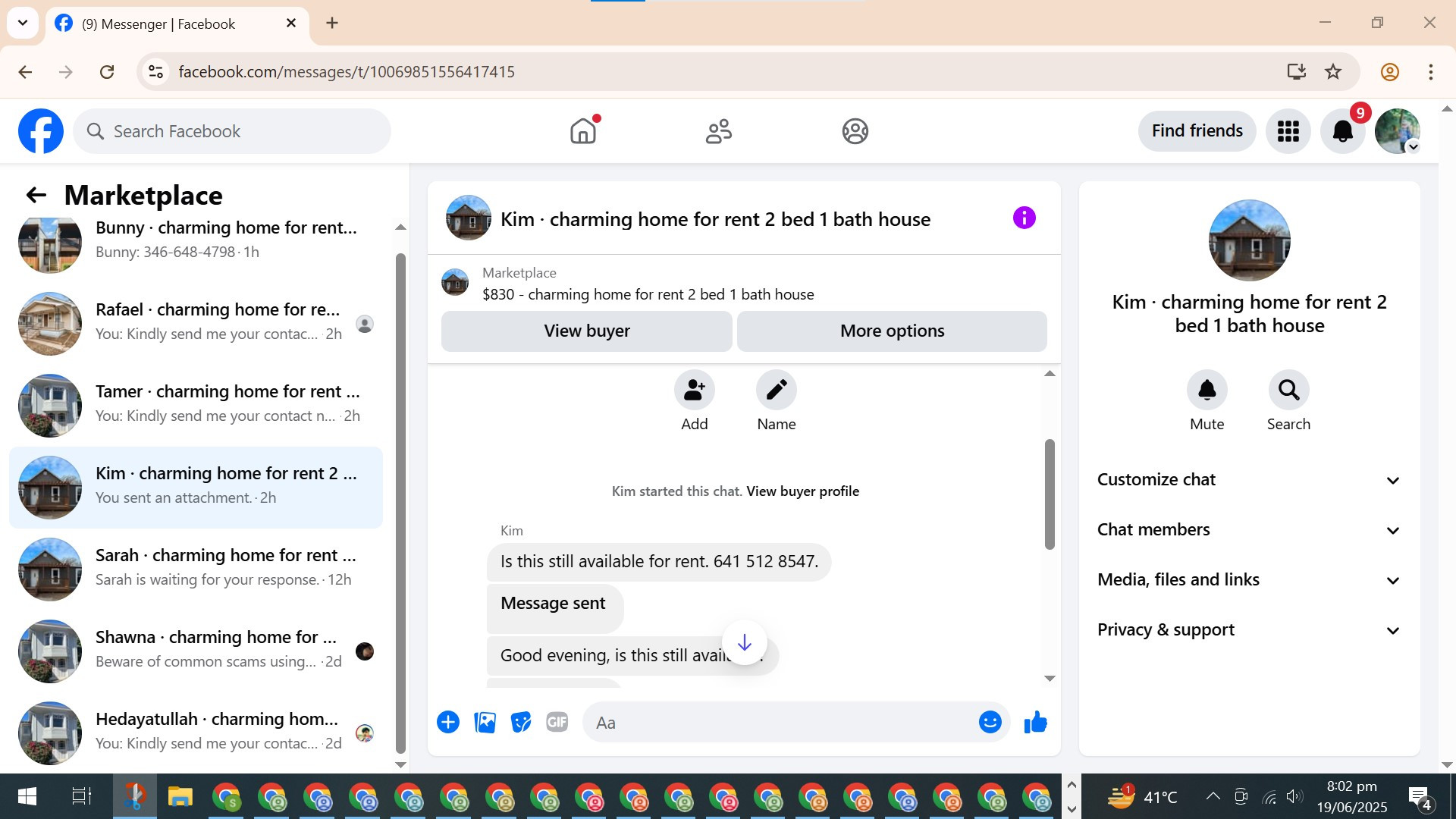1456x819 pixels.
Task: Edit the chat name with pencil icon
Action: [x=776, y=391]
